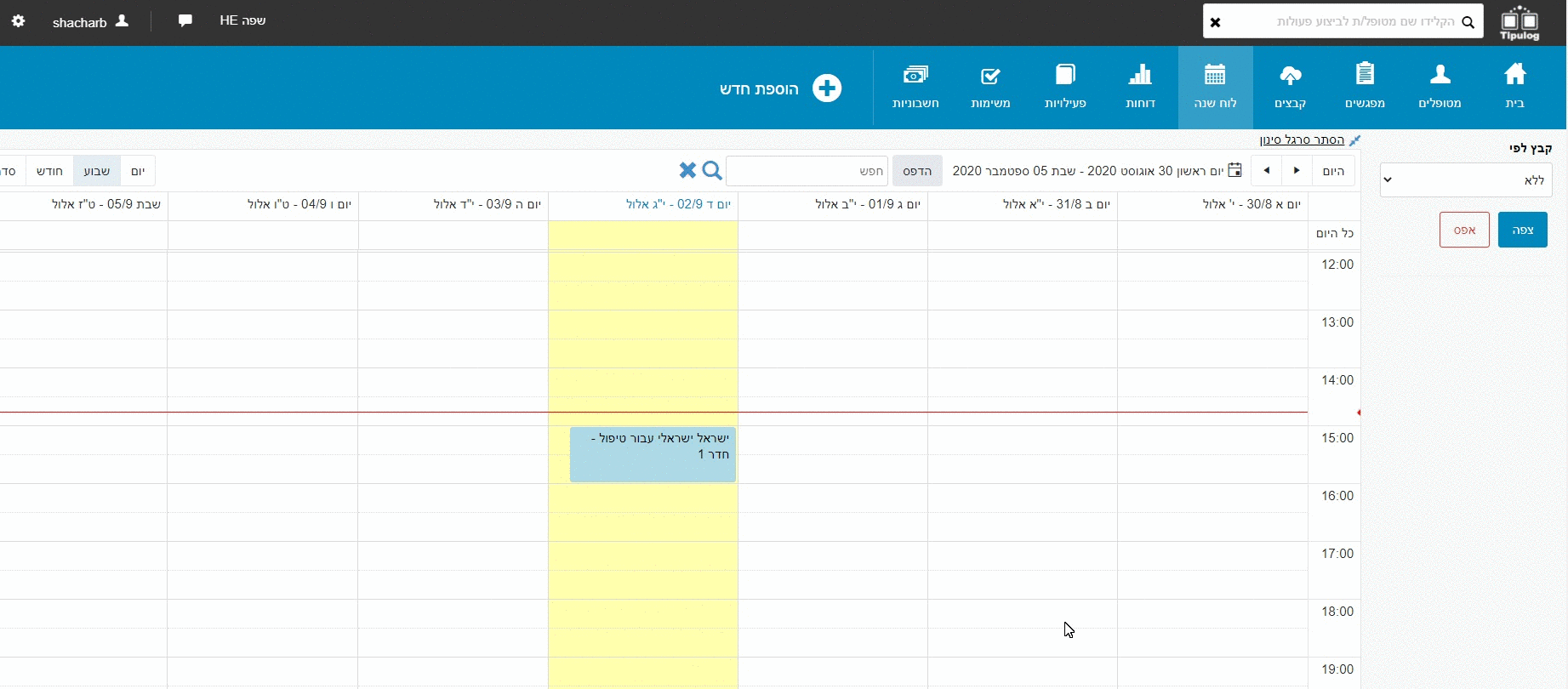1568x689 pixels.
Task: Click the 15:00 time label
Action: [1337, 438]
